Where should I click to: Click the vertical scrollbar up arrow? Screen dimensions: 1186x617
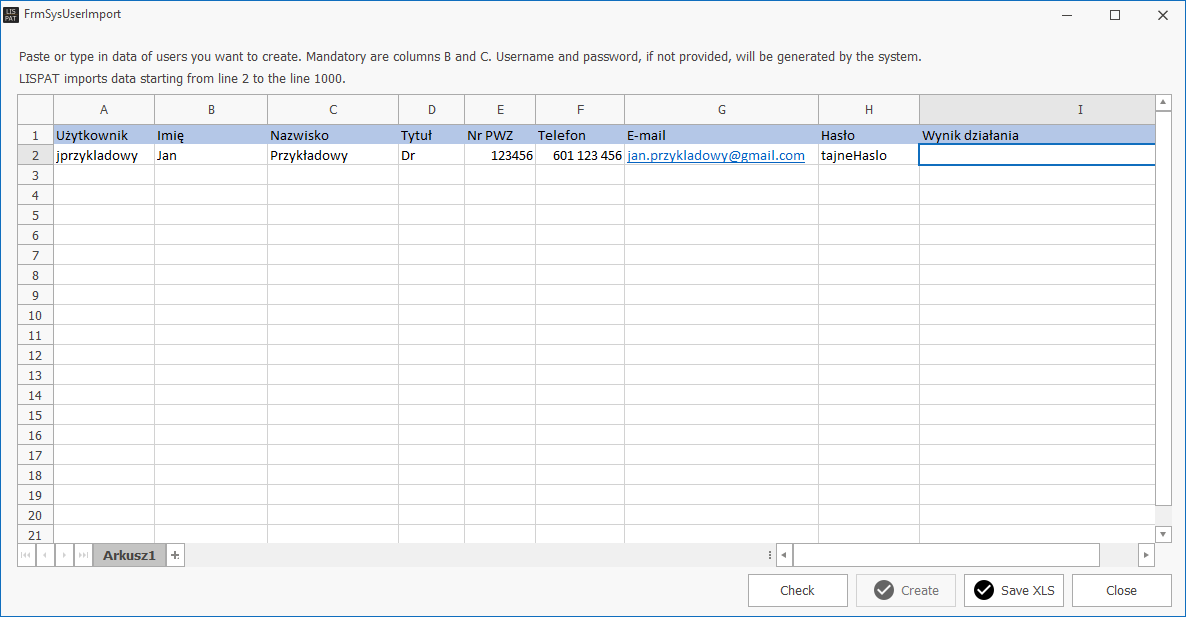[1163, 102]
